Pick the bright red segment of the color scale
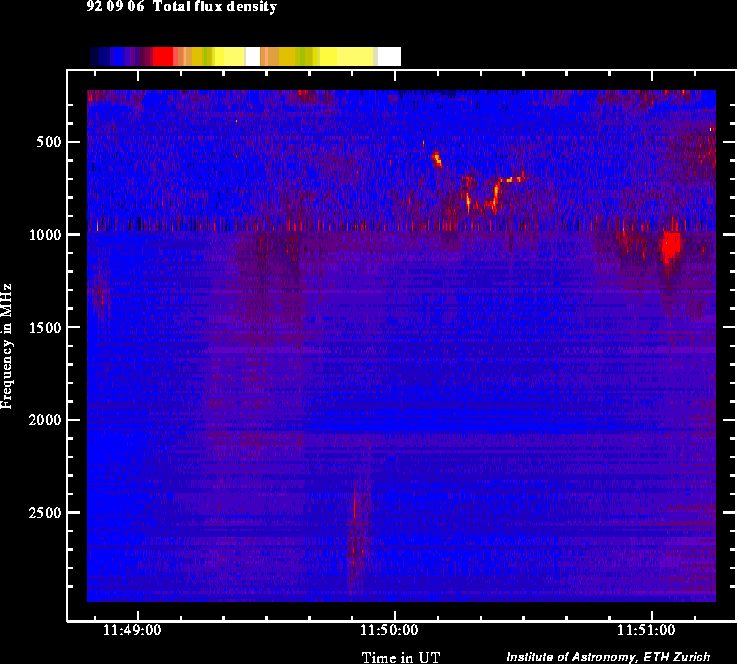The image size is (737, 664). 163,56
